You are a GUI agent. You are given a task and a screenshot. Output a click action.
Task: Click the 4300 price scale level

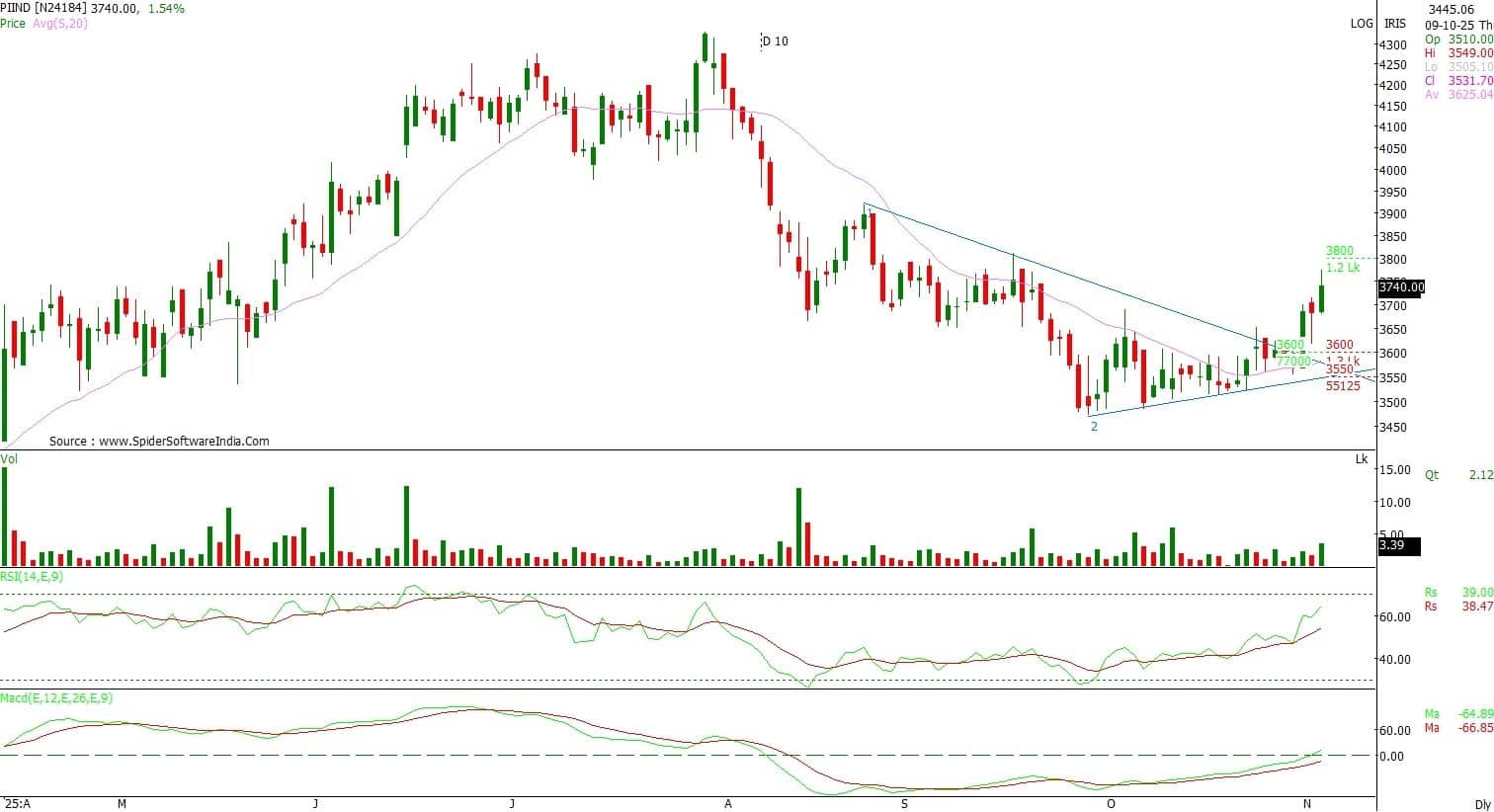tap(1392, 45)
